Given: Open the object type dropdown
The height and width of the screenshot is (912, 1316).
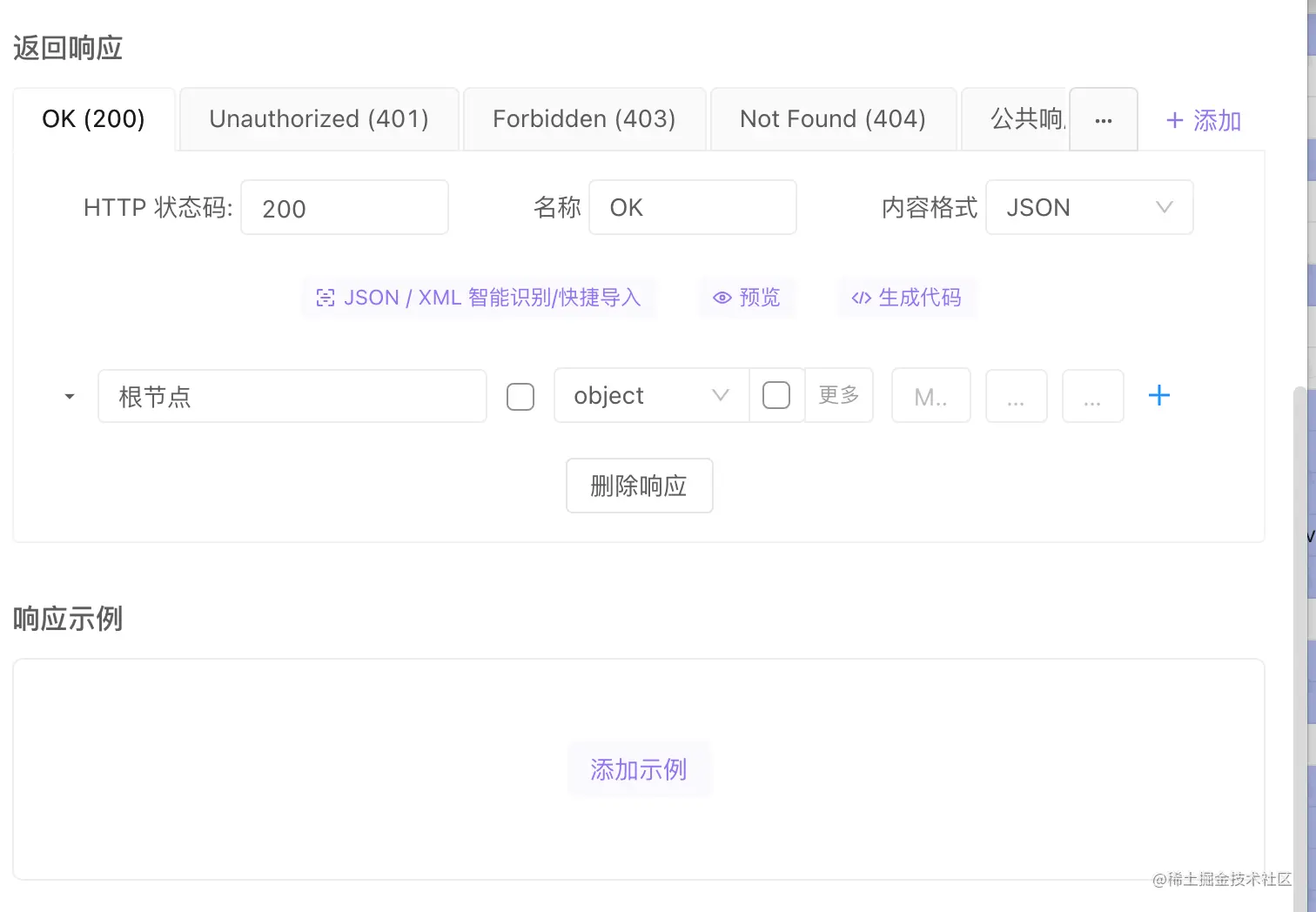Looking at the screenshot, I should click(651, 396).
